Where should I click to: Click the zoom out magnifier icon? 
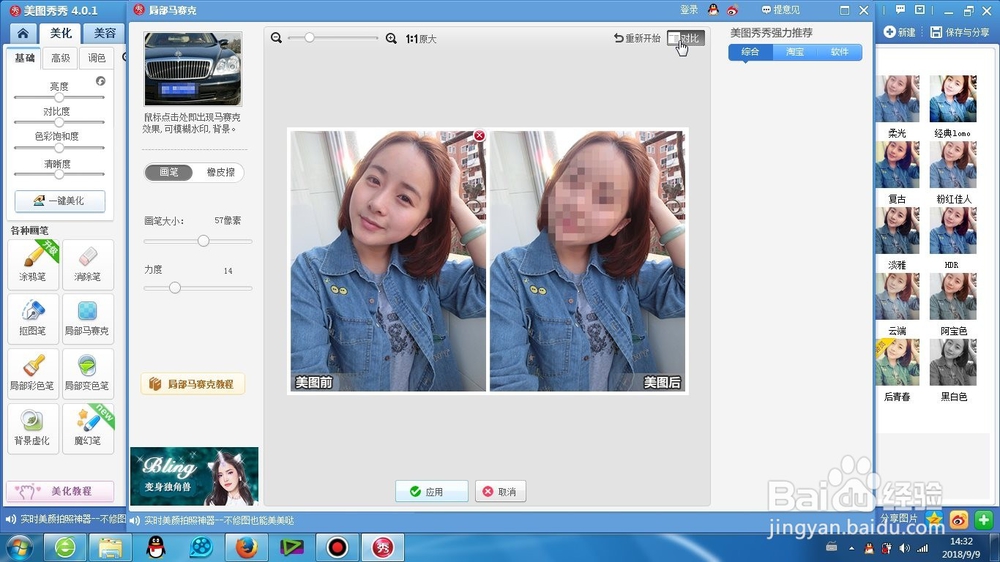[x=276, y=38]
